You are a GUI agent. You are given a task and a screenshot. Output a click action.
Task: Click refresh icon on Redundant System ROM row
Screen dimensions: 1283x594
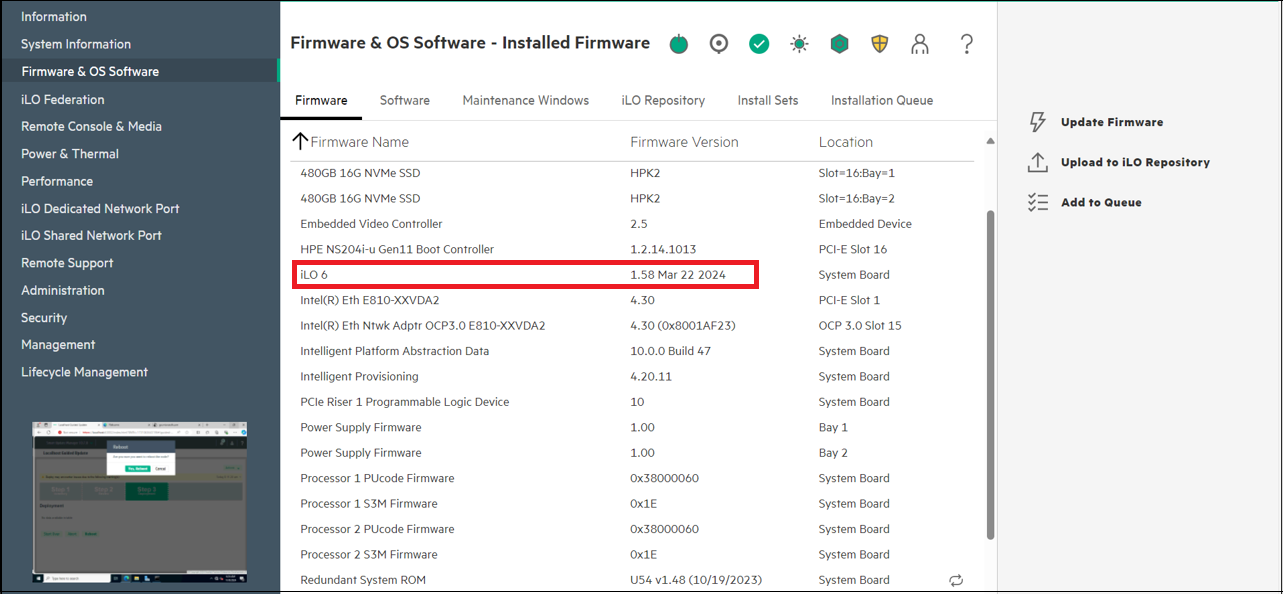point(955,580)
